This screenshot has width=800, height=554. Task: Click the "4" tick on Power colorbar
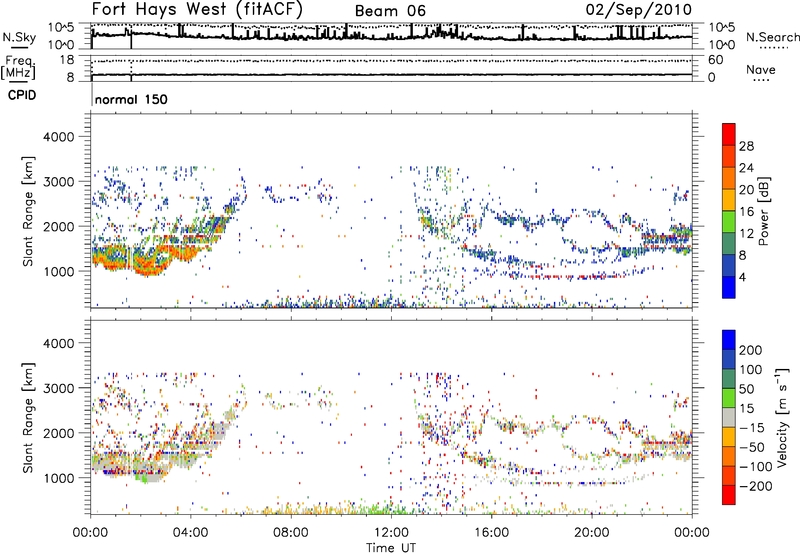click(743, 277)
